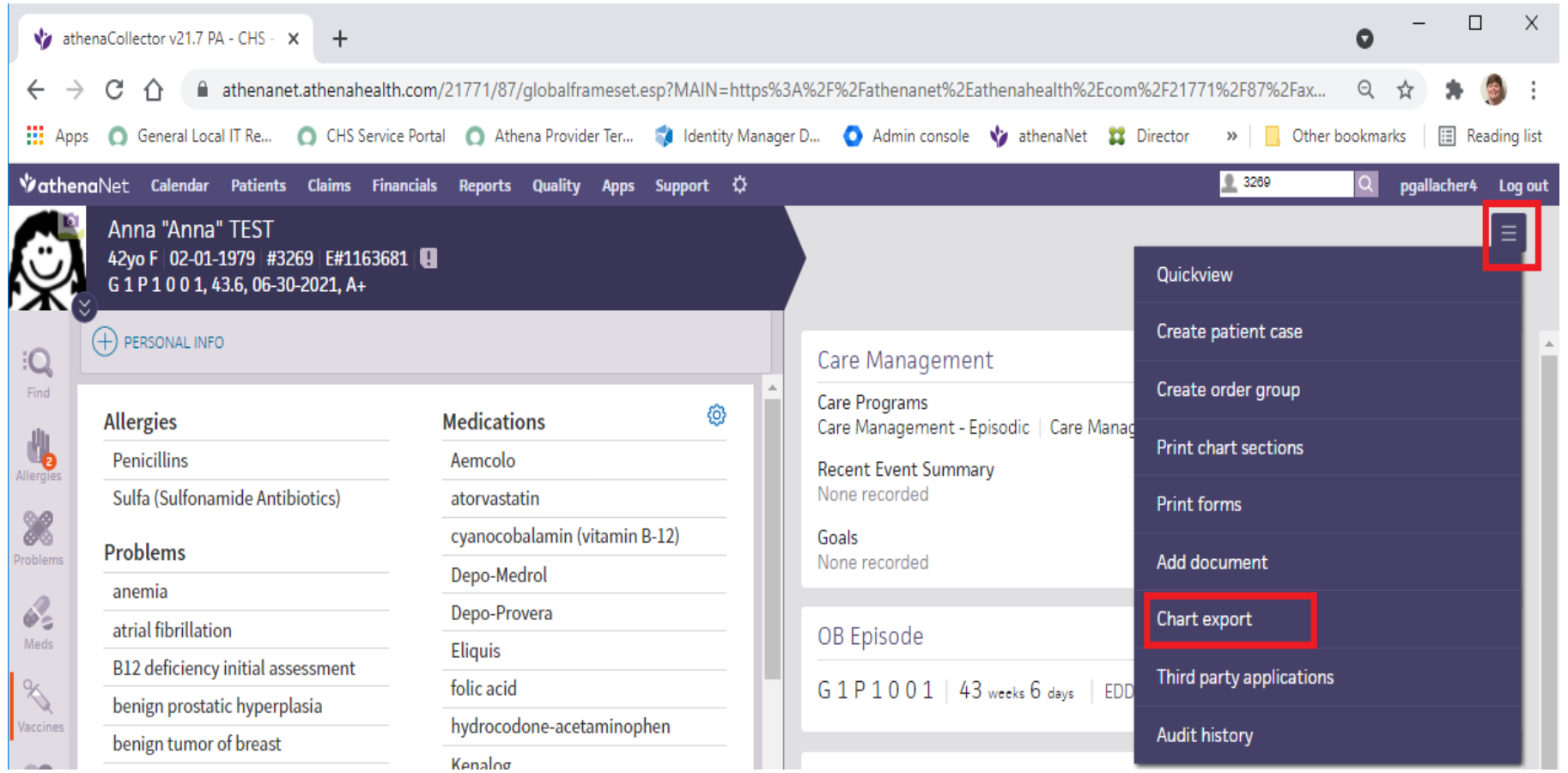
Task: Click the patient alert exclamation icon
Action: [428, 258]
